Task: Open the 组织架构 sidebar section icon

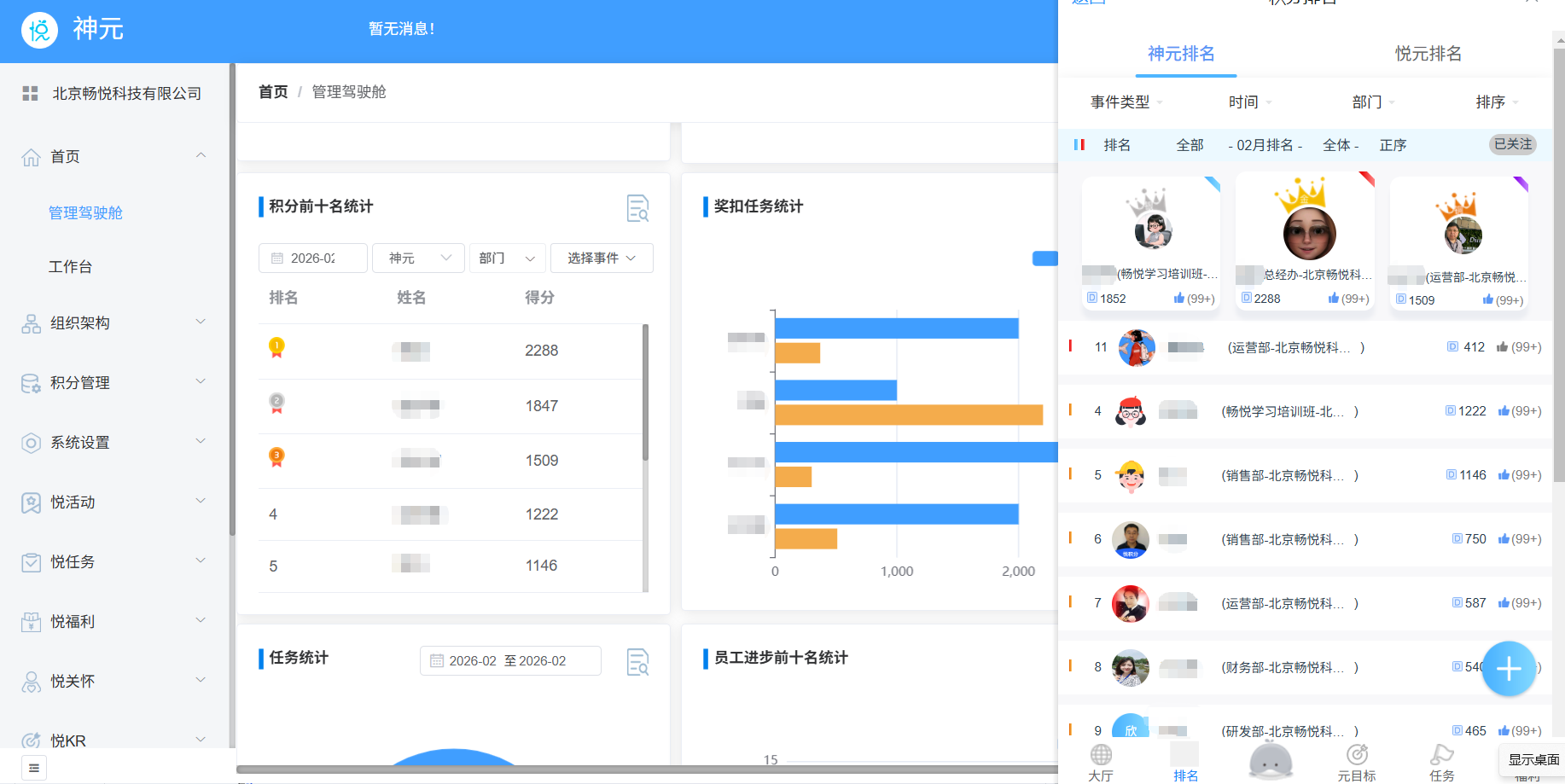Action: tap(31, 322)
